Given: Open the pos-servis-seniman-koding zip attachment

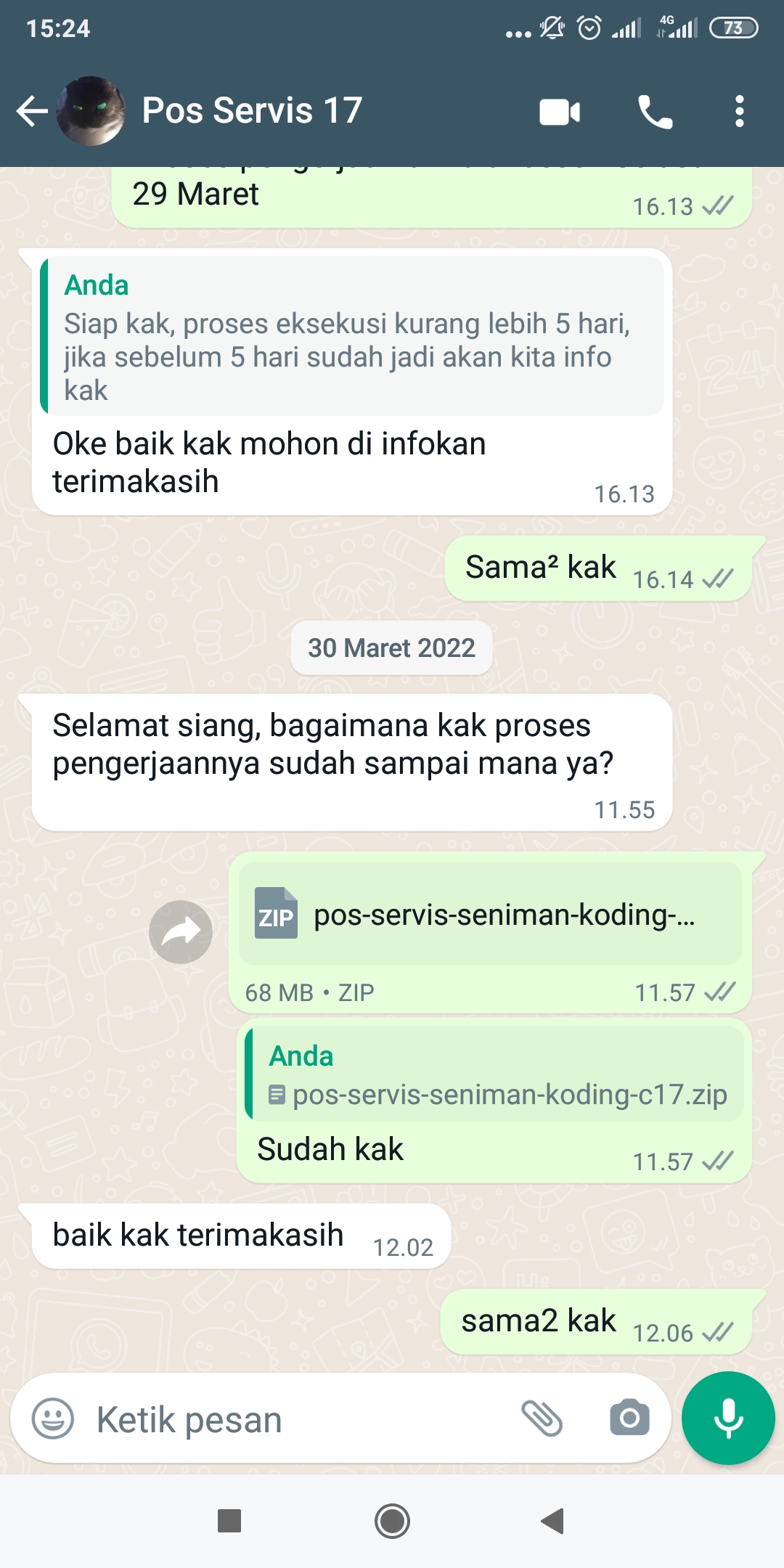Looking at the screenshot, I should click(490, 915).
